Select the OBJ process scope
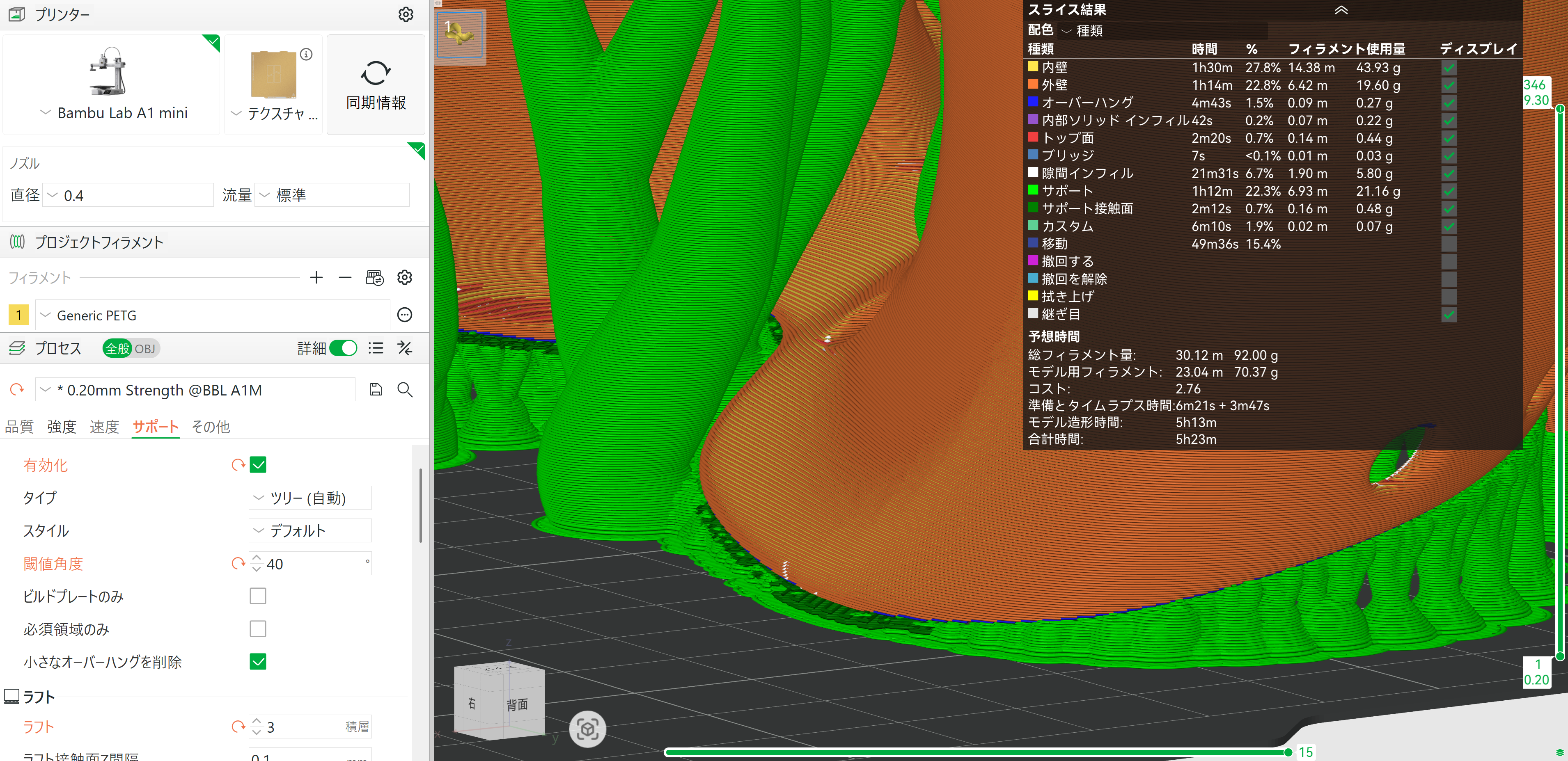1568x761 pixels. (145, 349)
